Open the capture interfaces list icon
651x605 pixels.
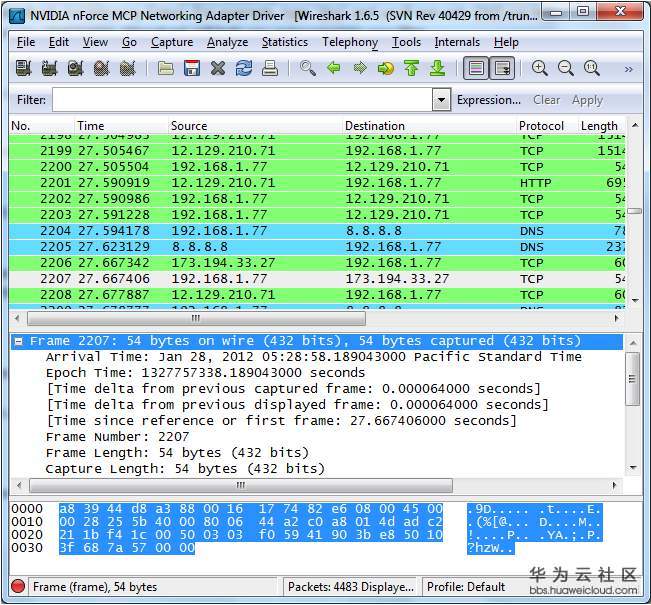tap(24, 68)
